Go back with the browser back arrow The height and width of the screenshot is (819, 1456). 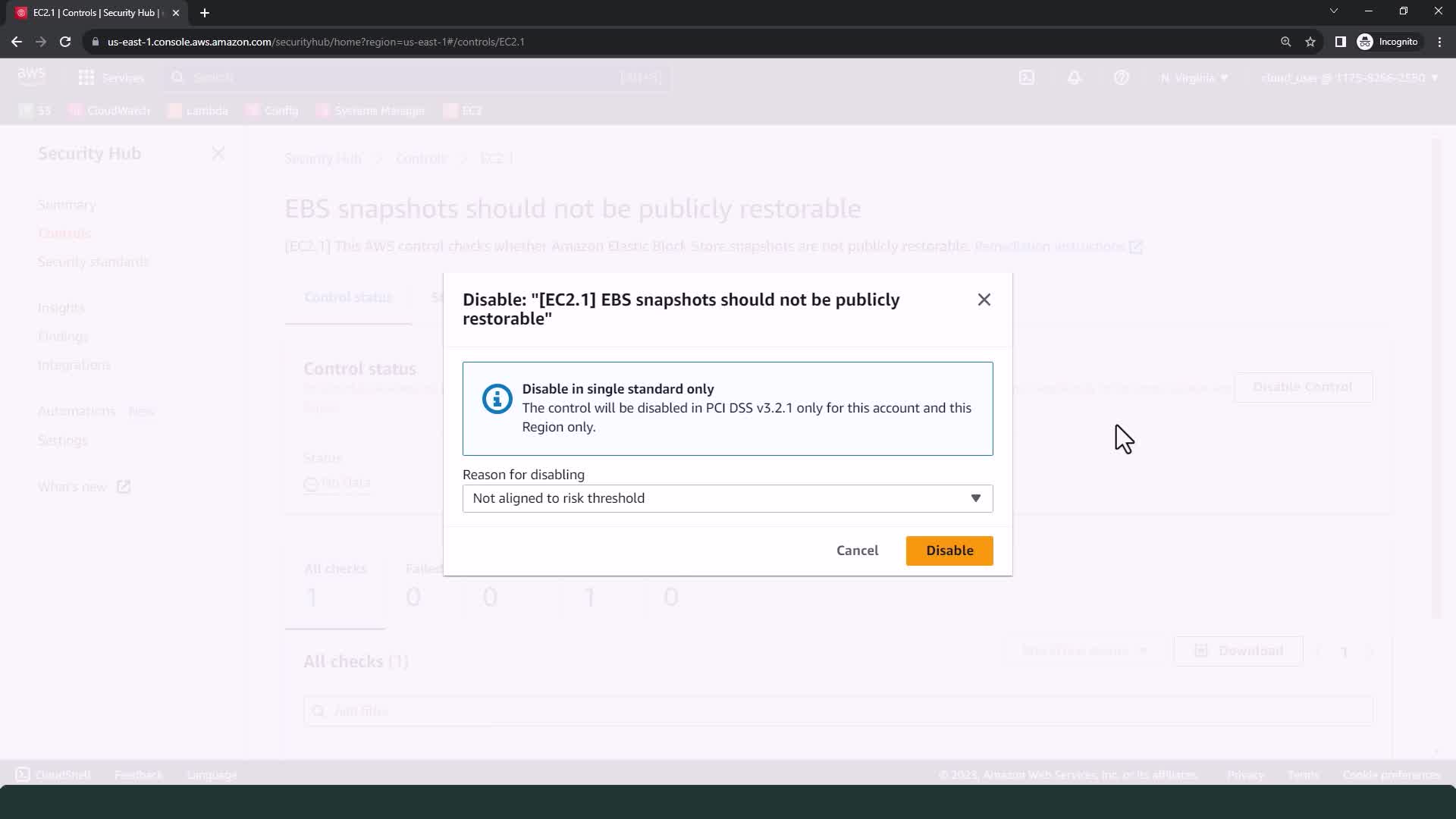pyautogui.click(x=17, y=42)
